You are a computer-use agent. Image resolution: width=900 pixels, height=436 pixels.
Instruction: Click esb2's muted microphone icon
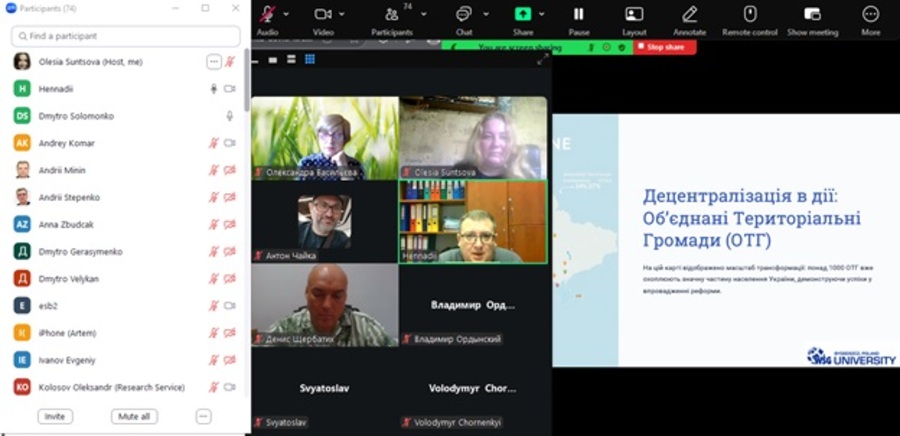(x=214, y=306)
